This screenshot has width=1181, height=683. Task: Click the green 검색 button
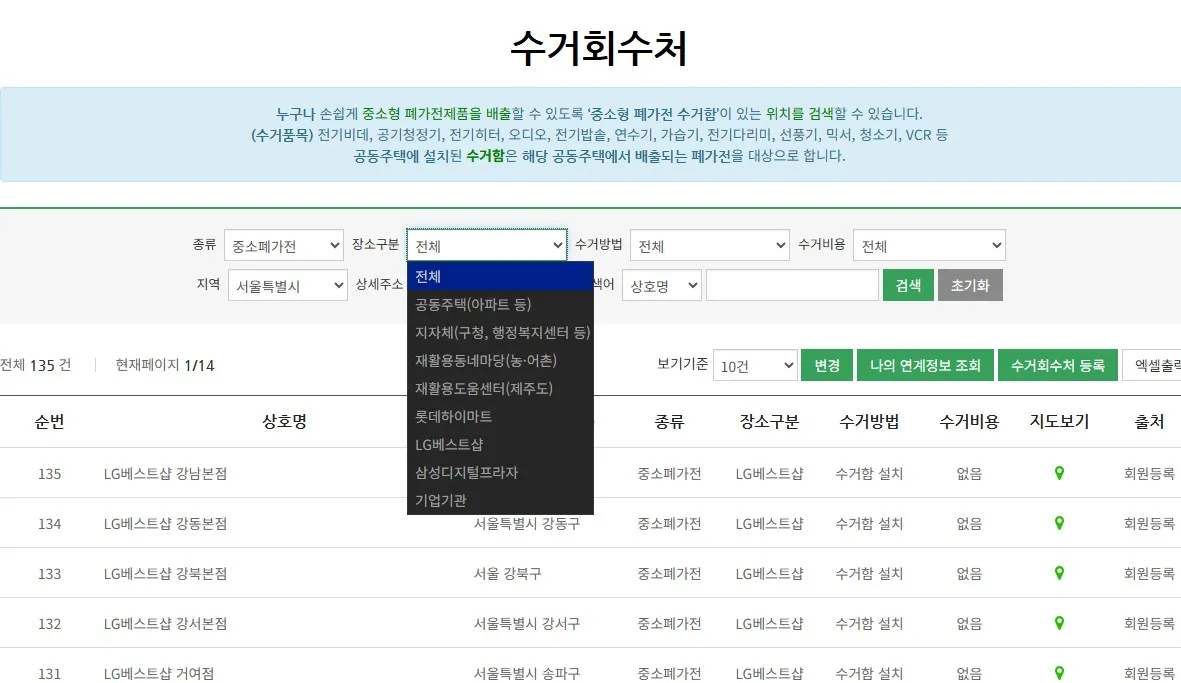pyautogui.click(x=908, y=285)
